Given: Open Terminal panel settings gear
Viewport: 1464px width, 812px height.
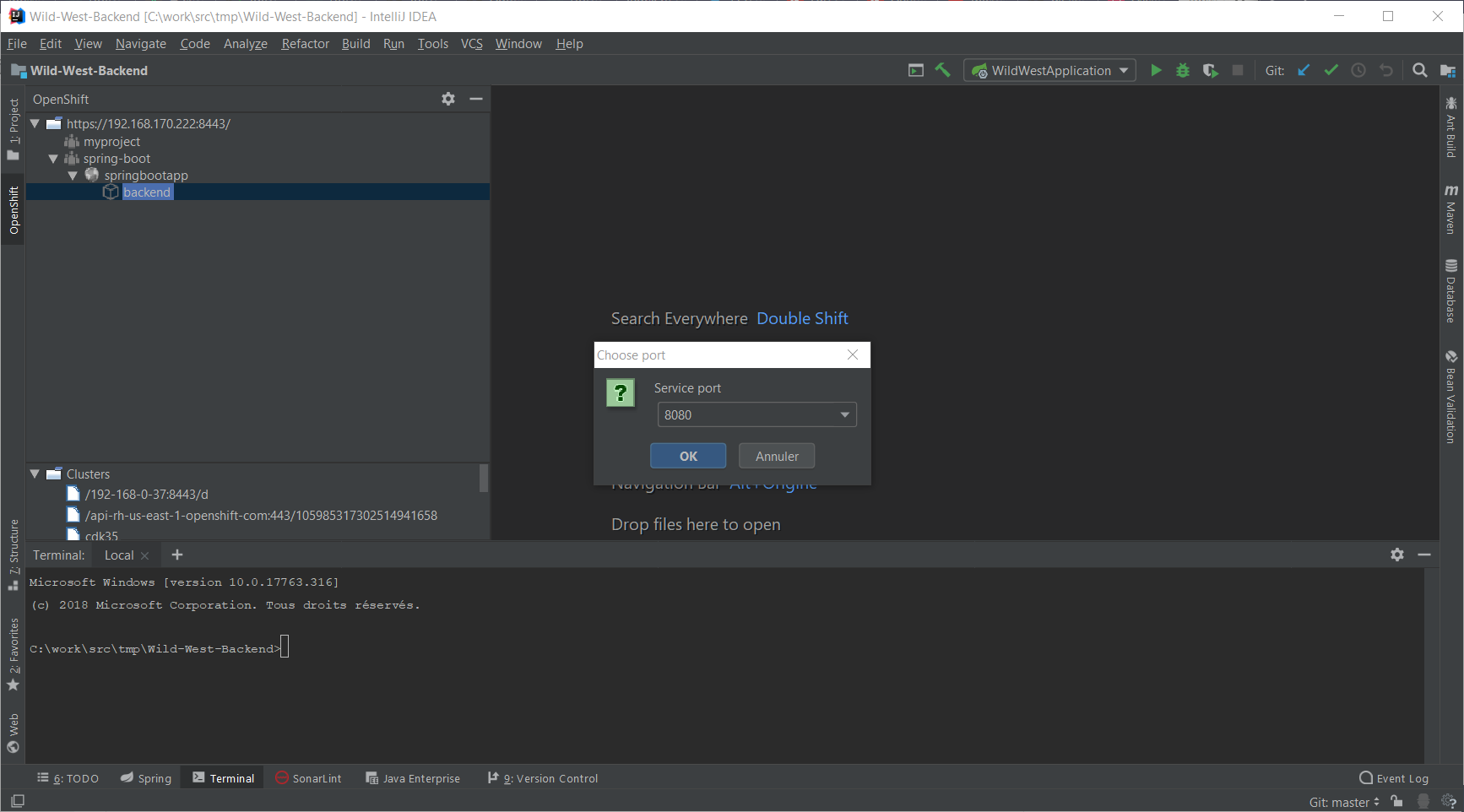Looking at the screenshot, I should [1397, 555].
